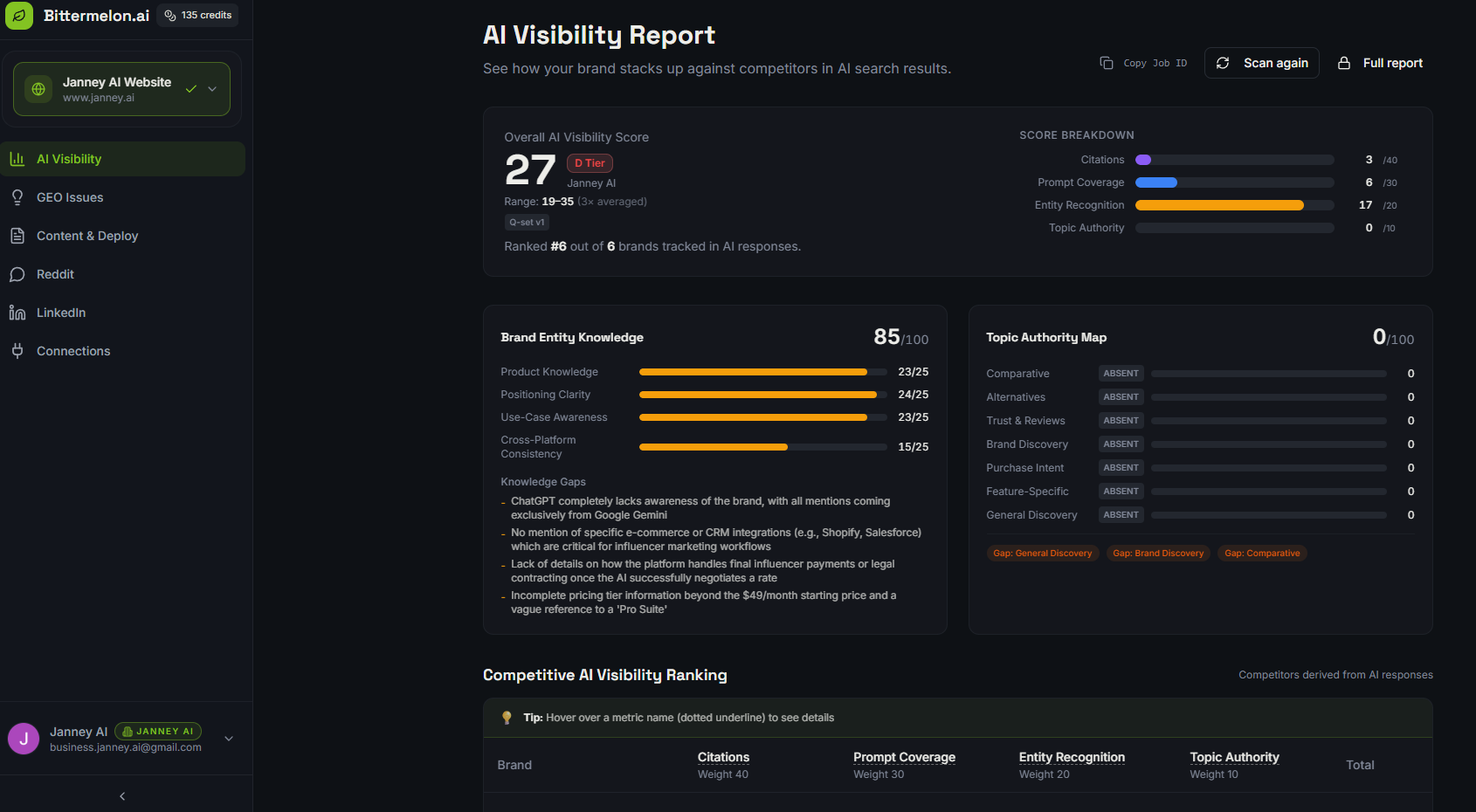Click the GEO Issues lightbulb icon
Screen dimensions: 1476x812
[x=17, y=197]
